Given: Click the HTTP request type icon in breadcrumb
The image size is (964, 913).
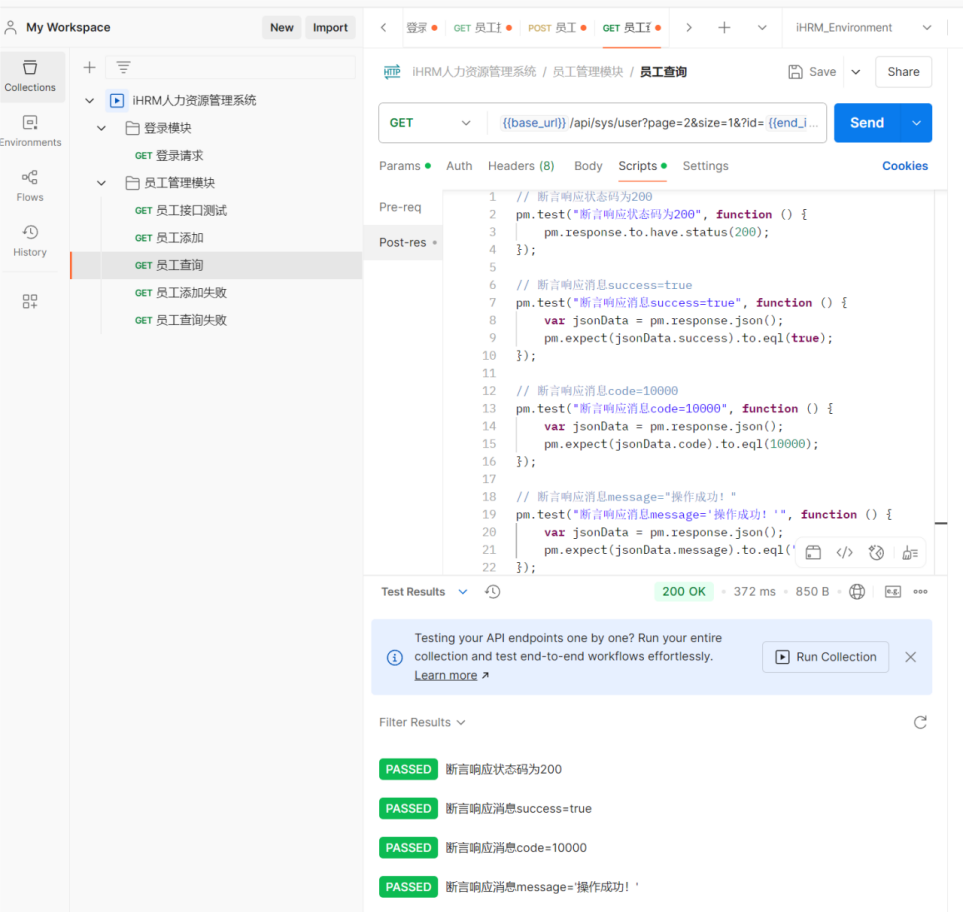Looking at the screenshot, I should coord(392,72).
